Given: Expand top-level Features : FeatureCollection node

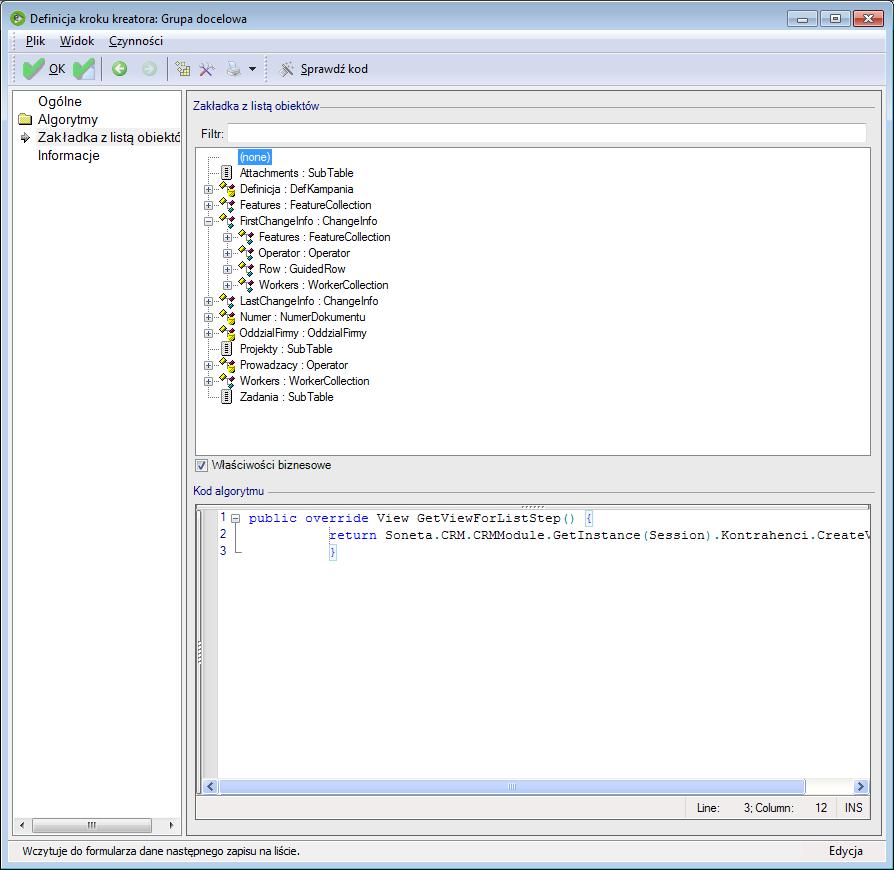Looking at the screenshot, I should pyautogui.click(x=208, y=205).
